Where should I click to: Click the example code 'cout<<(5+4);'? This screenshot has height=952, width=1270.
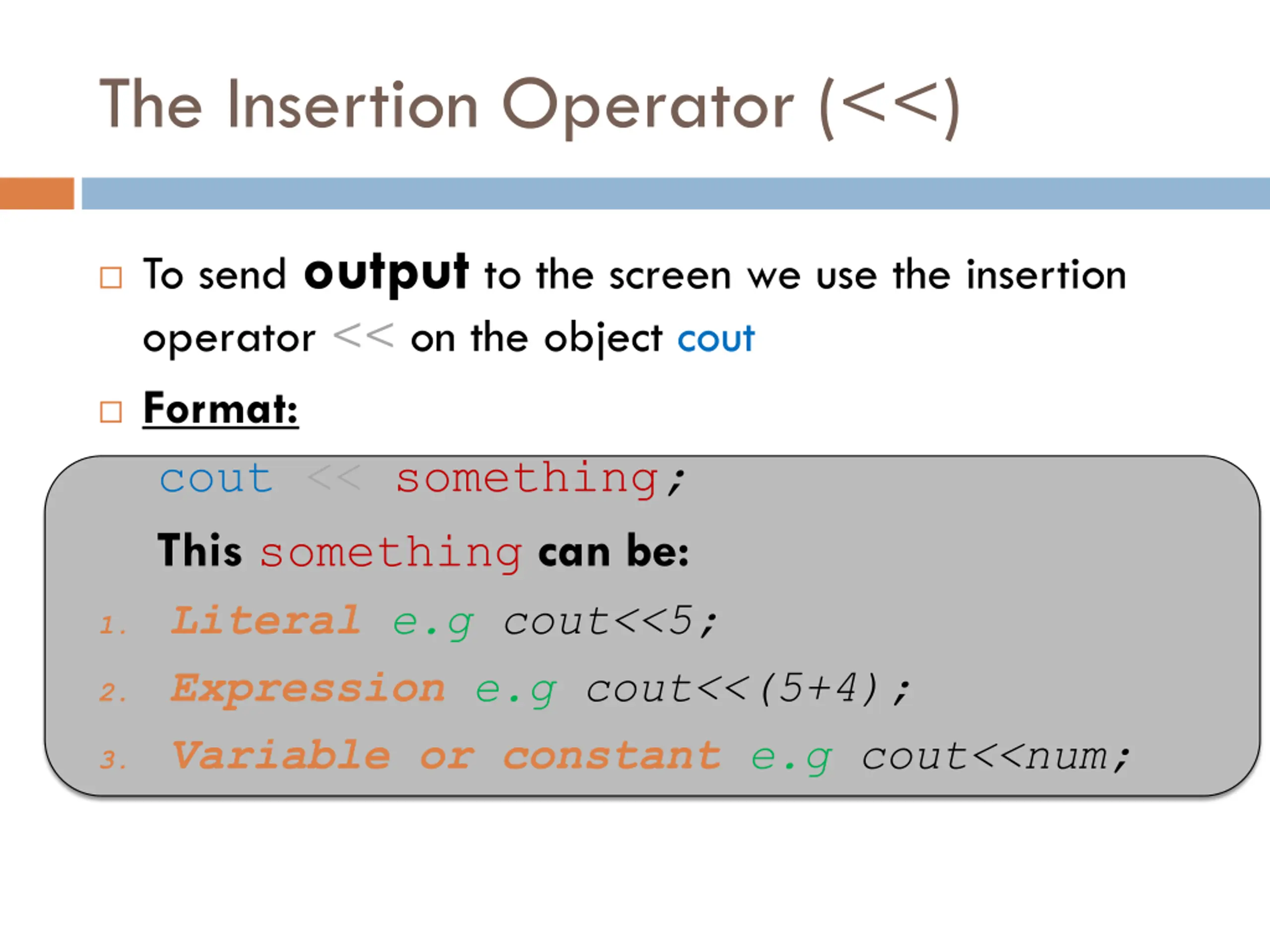pos(748,688)
